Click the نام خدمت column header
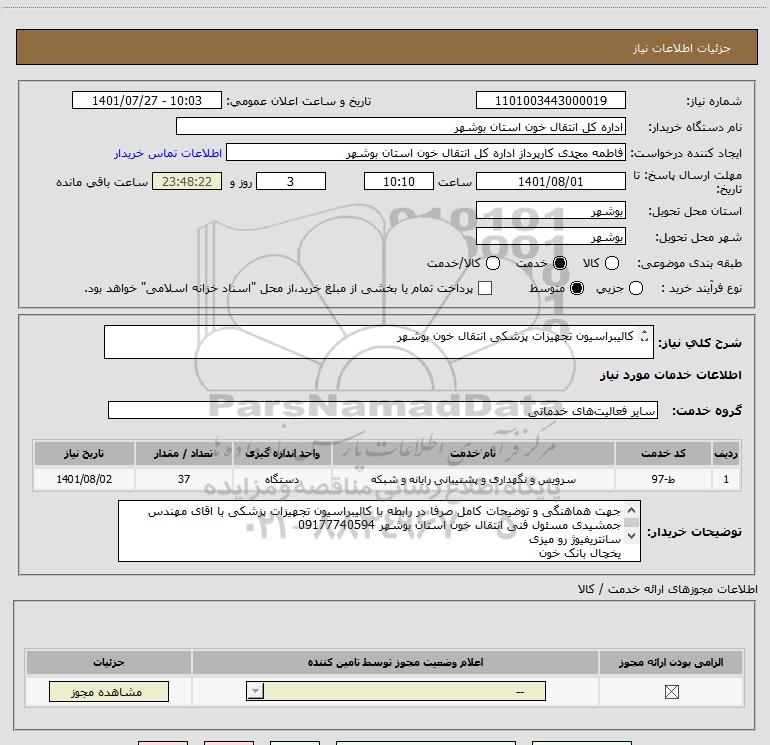This screenshot has height=745, width=770. [473, 453]
